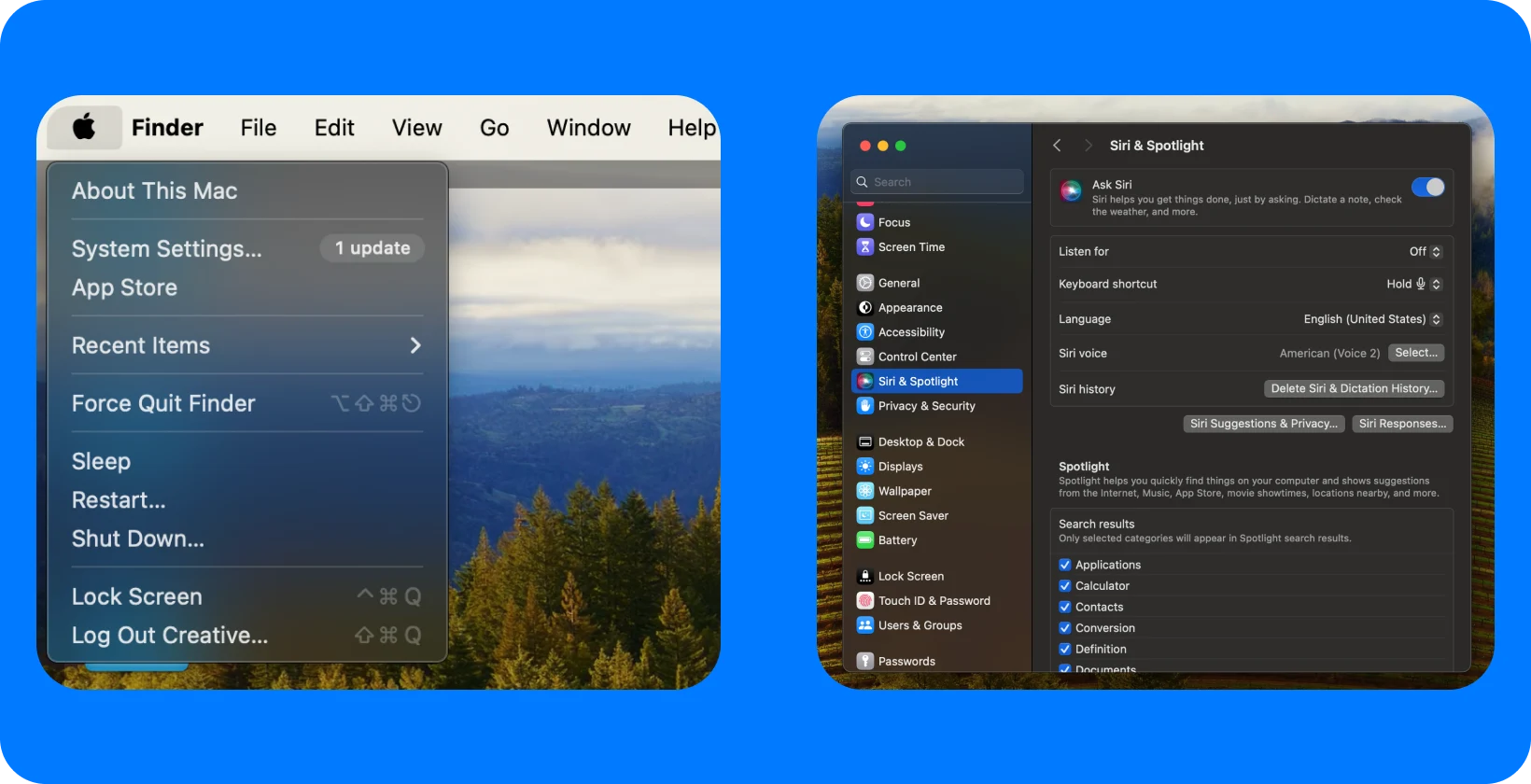This screenshot has width=1531, height=784.
Task: Open the Go menu
Action: pos(495,128)
